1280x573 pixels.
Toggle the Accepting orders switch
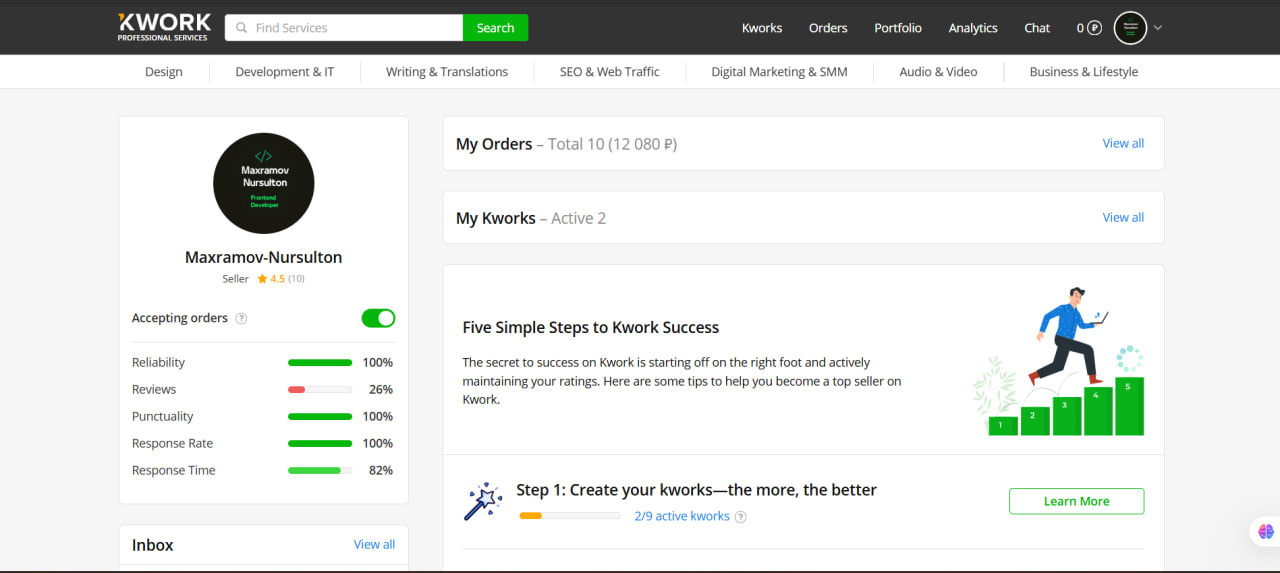point(378,318)
